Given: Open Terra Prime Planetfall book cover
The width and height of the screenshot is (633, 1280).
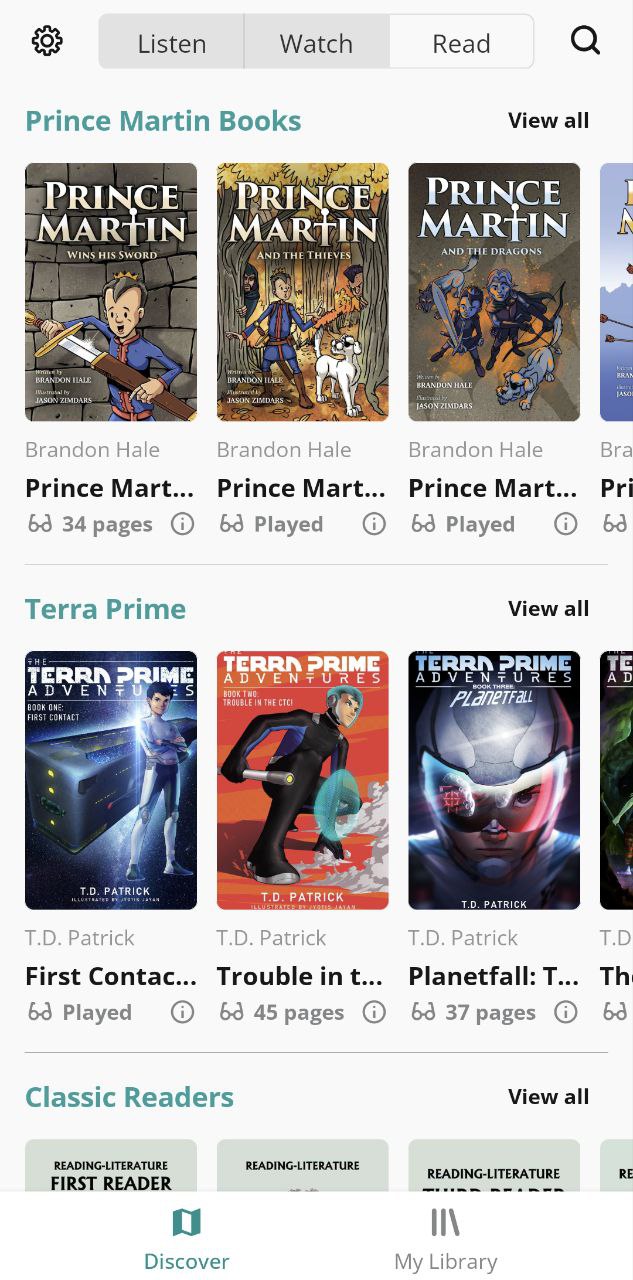Looking at the screenshot, I should 494,780.
